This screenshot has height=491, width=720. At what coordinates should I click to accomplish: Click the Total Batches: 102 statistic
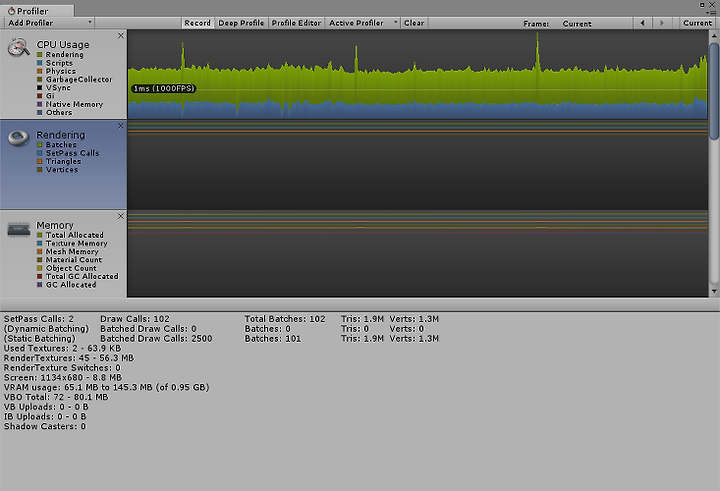pyautogui.click(x=285, y=319)
